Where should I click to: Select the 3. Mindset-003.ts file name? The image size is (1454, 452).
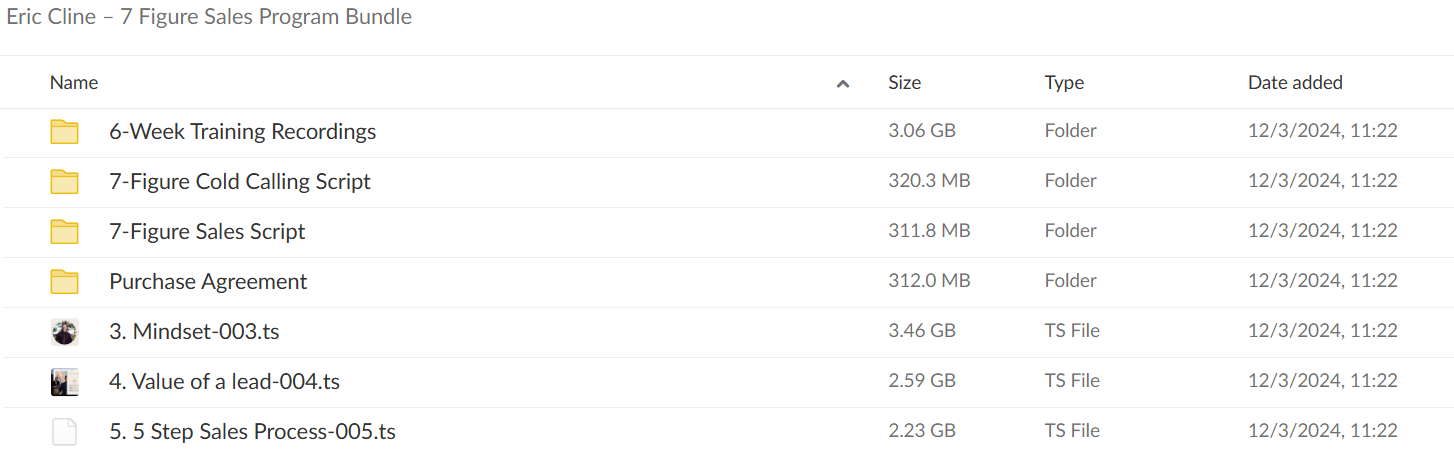click(194, 332)
